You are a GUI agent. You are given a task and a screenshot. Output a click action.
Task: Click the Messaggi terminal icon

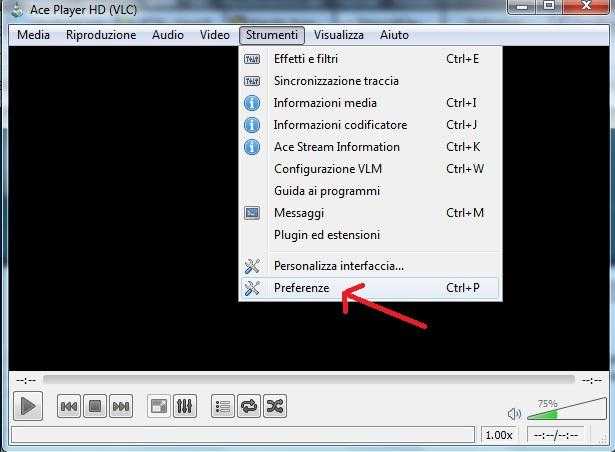(x=252, y=213)
